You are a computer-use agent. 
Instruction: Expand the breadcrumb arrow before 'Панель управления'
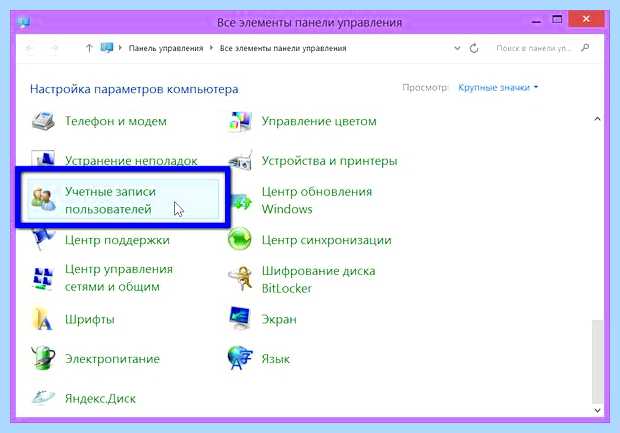(x=120, y=48)
